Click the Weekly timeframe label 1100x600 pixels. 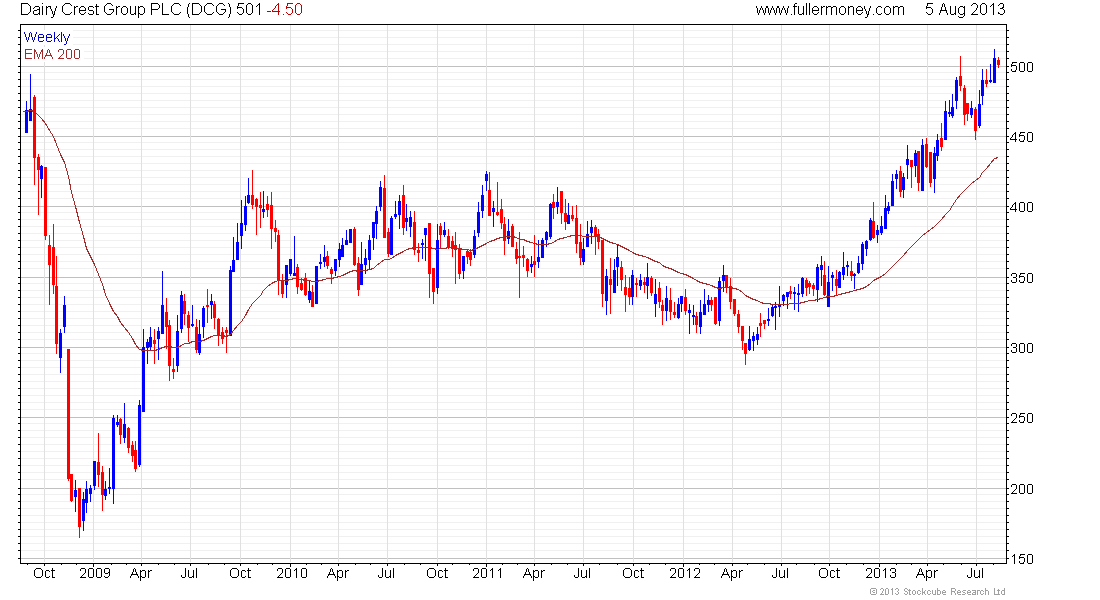[47, 37]
